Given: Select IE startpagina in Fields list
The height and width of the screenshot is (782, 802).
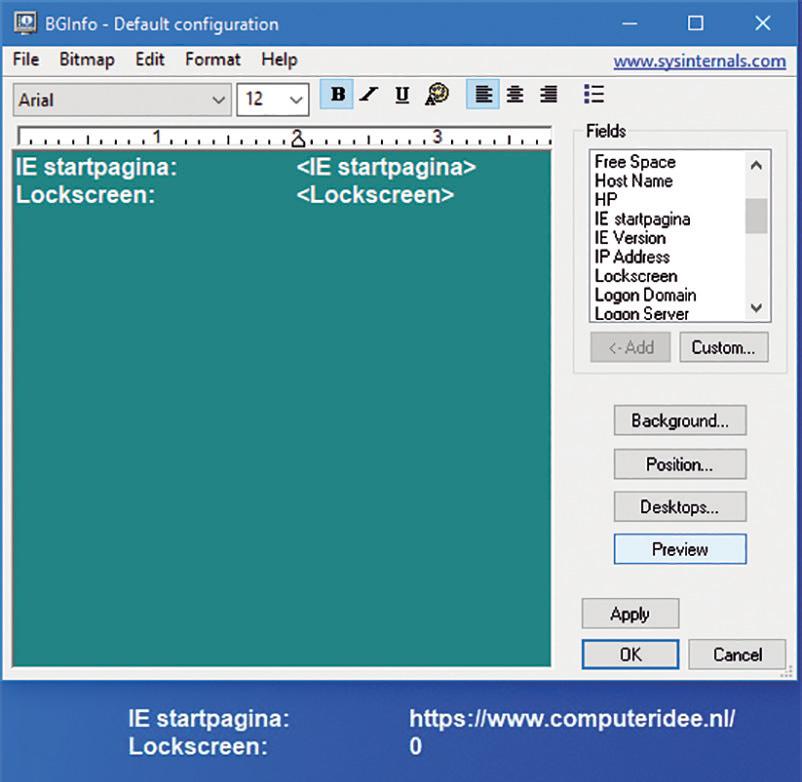Looking at the screenshot, I should click(642, 219).
